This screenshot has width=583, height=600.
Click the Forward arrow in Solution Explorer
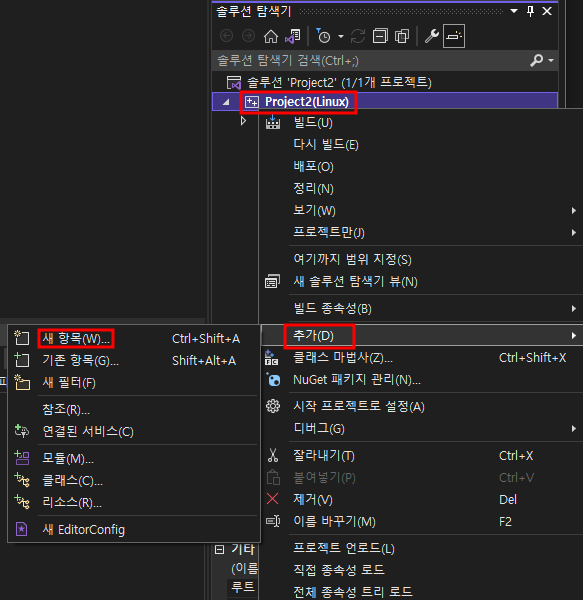pos(248,36)
